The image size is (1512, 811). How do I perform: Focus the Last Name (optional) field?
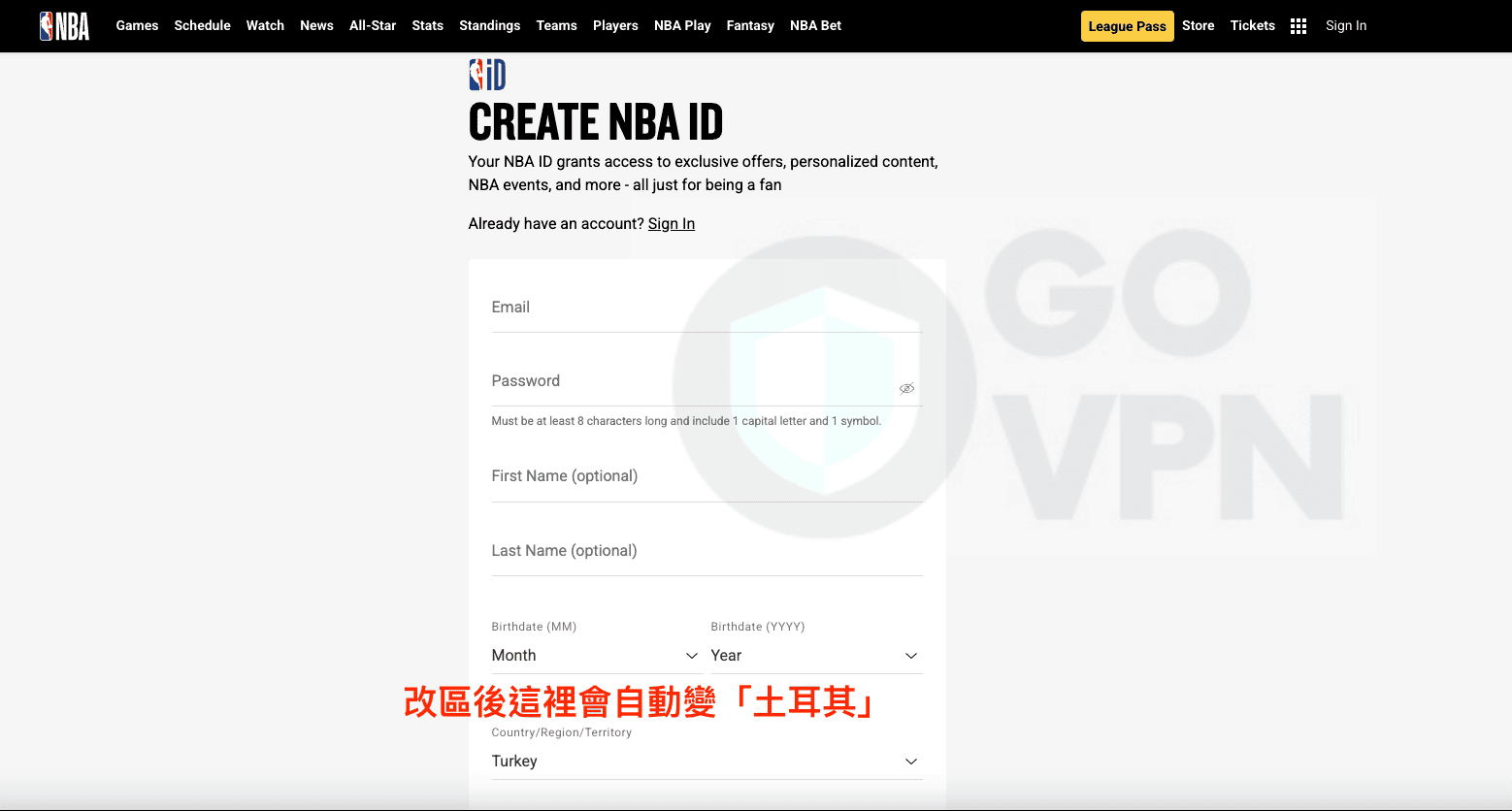[x=707, y=551]
